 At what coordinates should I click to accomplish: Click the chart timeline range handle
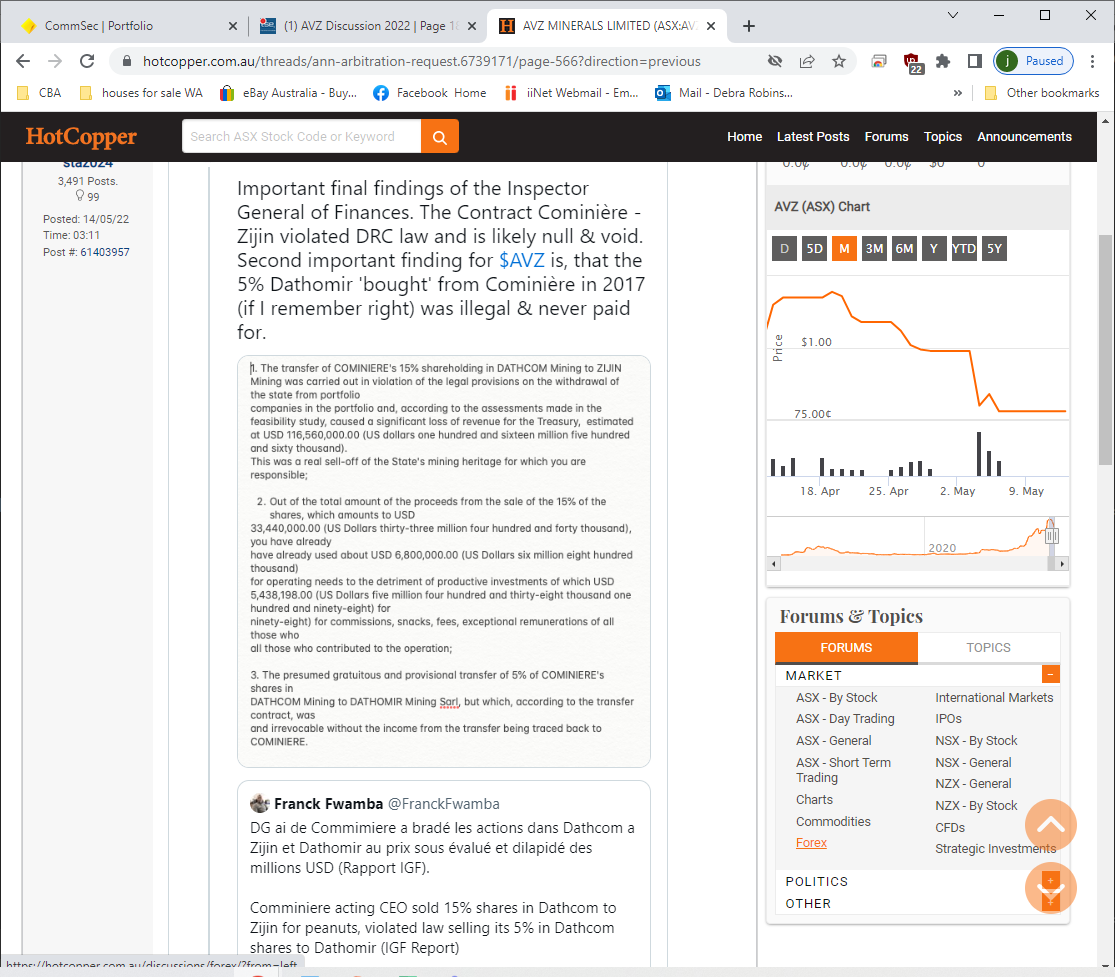[x=1051, y=536]
